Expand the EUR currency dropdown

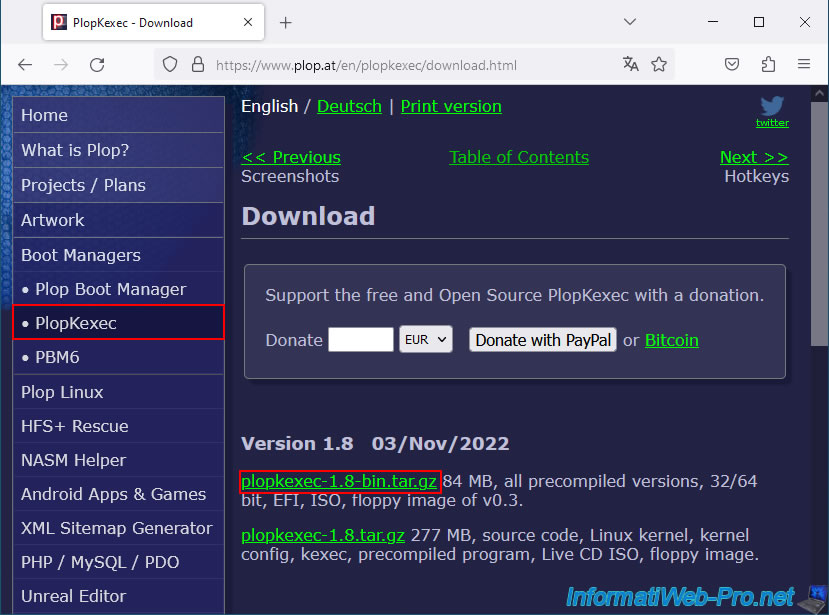[x=426, y=340]
